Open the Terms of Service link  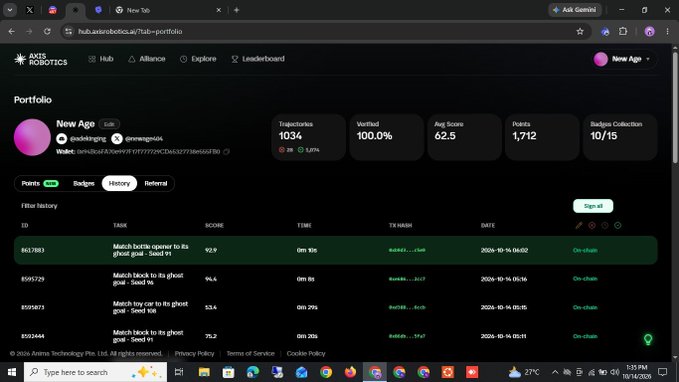pyautogui.click(x=250, y=353)
